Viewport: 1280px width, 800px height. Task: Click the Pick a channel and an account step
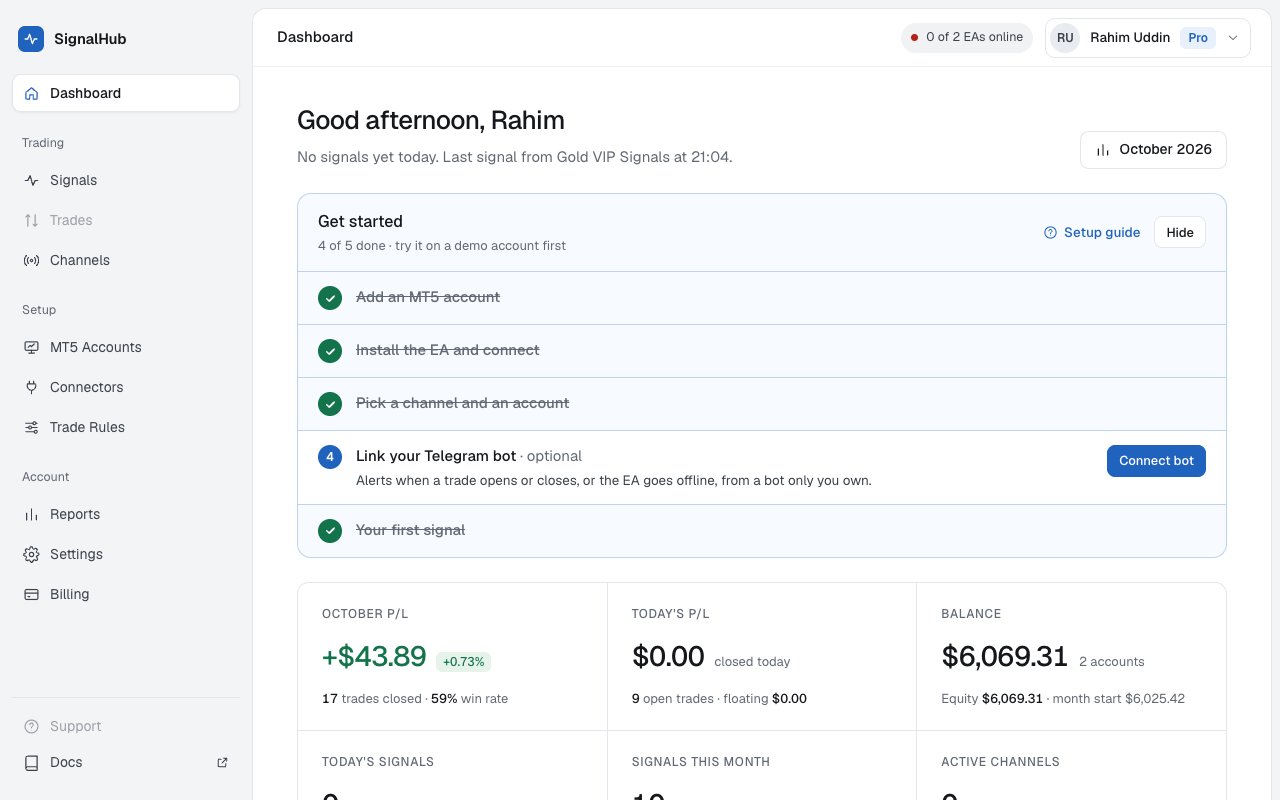762,404
